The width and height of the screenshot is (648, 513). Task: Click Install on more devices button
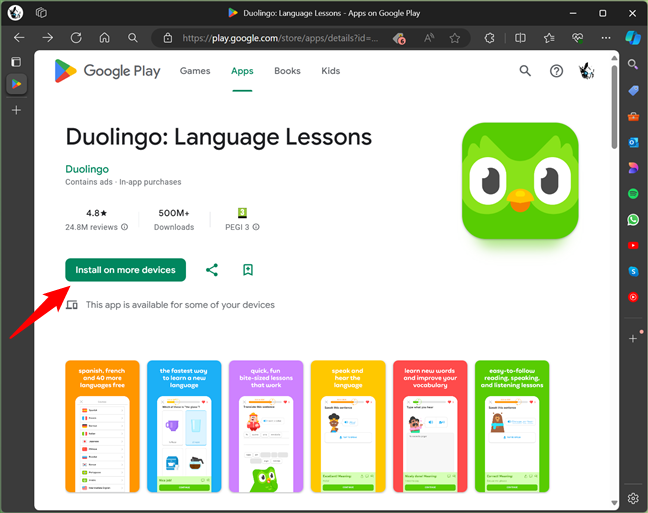[x=126, y=270]
